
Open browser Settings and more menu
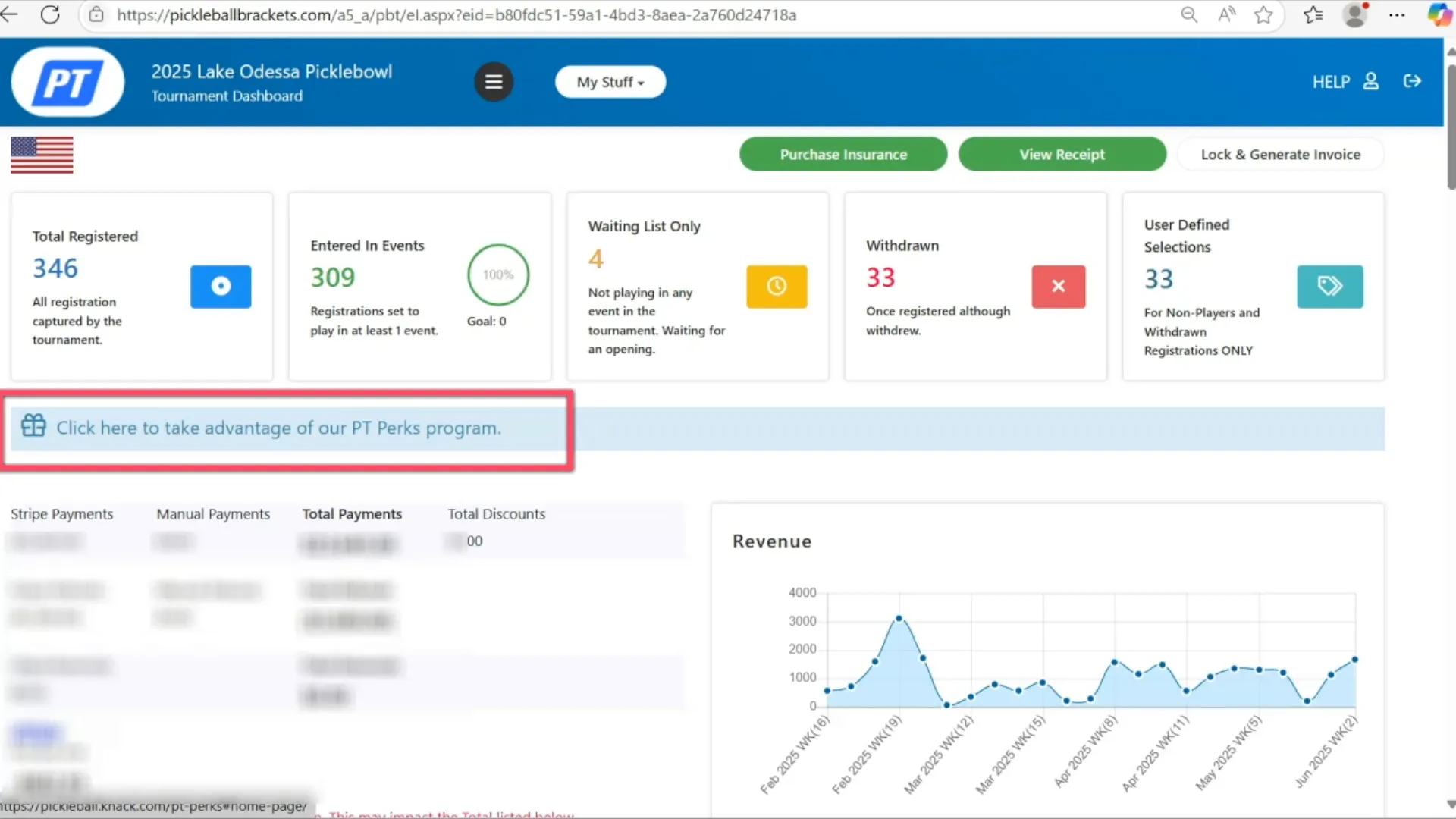(x=1397, y=14)
